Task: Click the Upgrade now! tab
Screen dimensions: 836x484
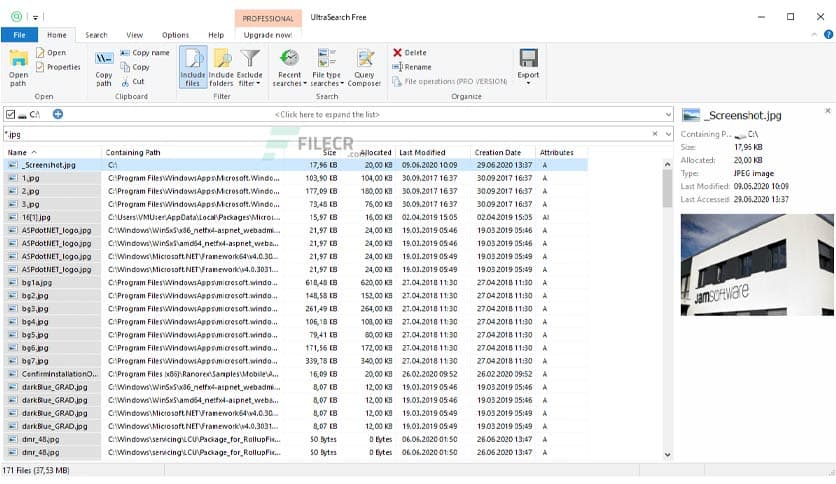Action: (266, 35)
